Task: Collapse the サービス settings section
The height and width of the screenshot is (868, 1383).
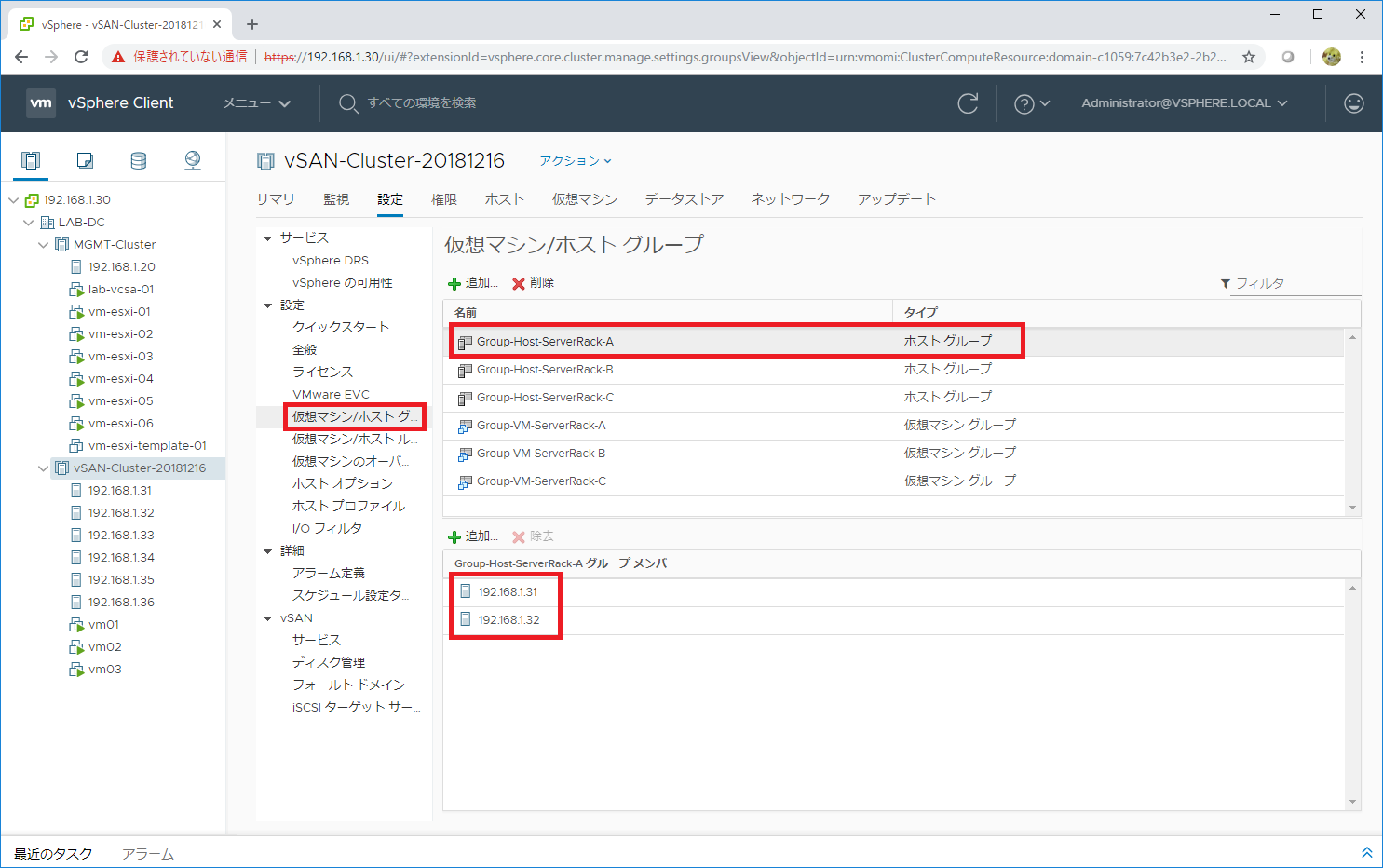Action: click(x=268, y=238)
